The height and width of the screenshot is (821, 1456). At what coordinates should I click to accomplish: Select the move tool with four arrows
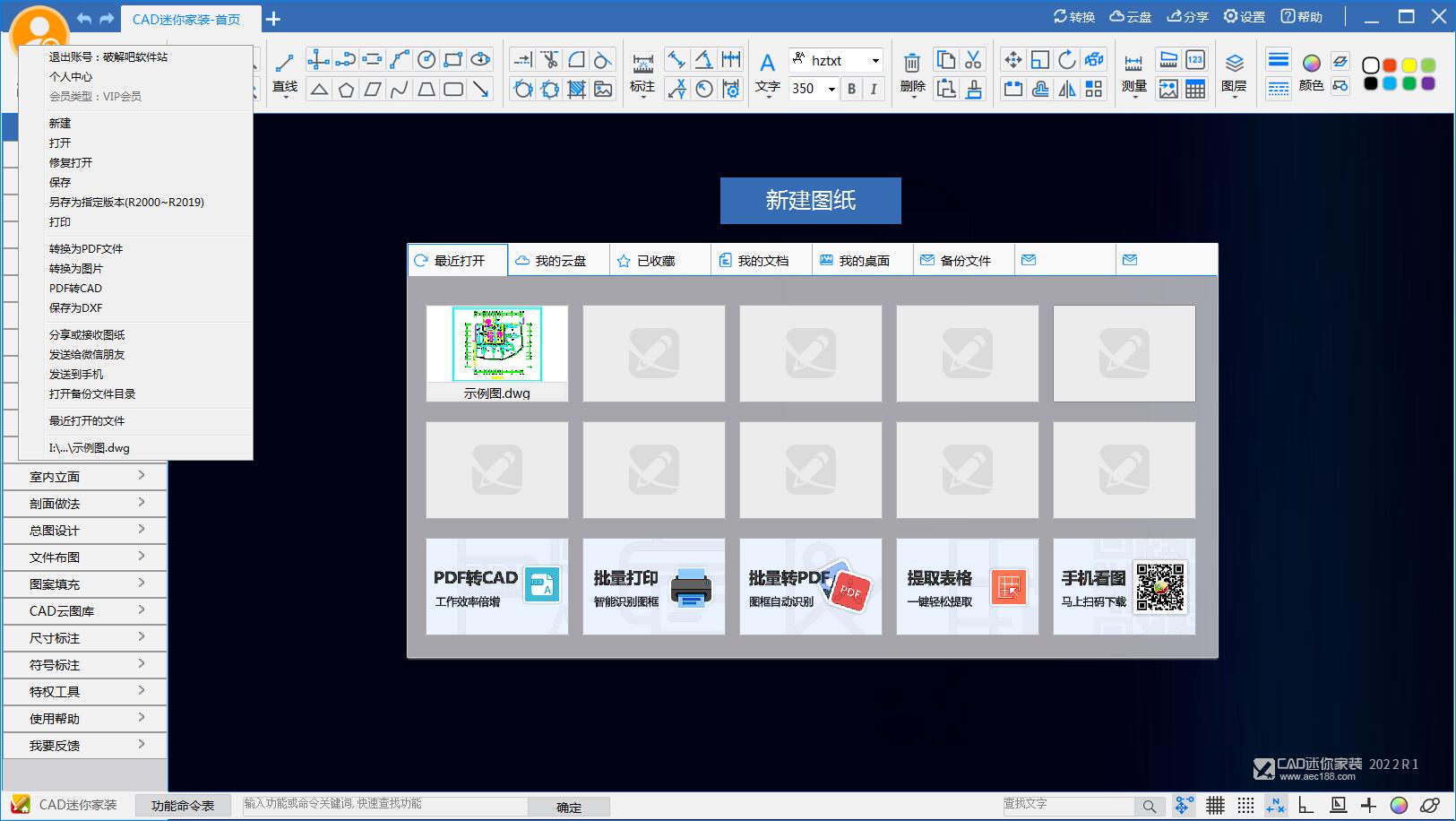coord(1012,60)
